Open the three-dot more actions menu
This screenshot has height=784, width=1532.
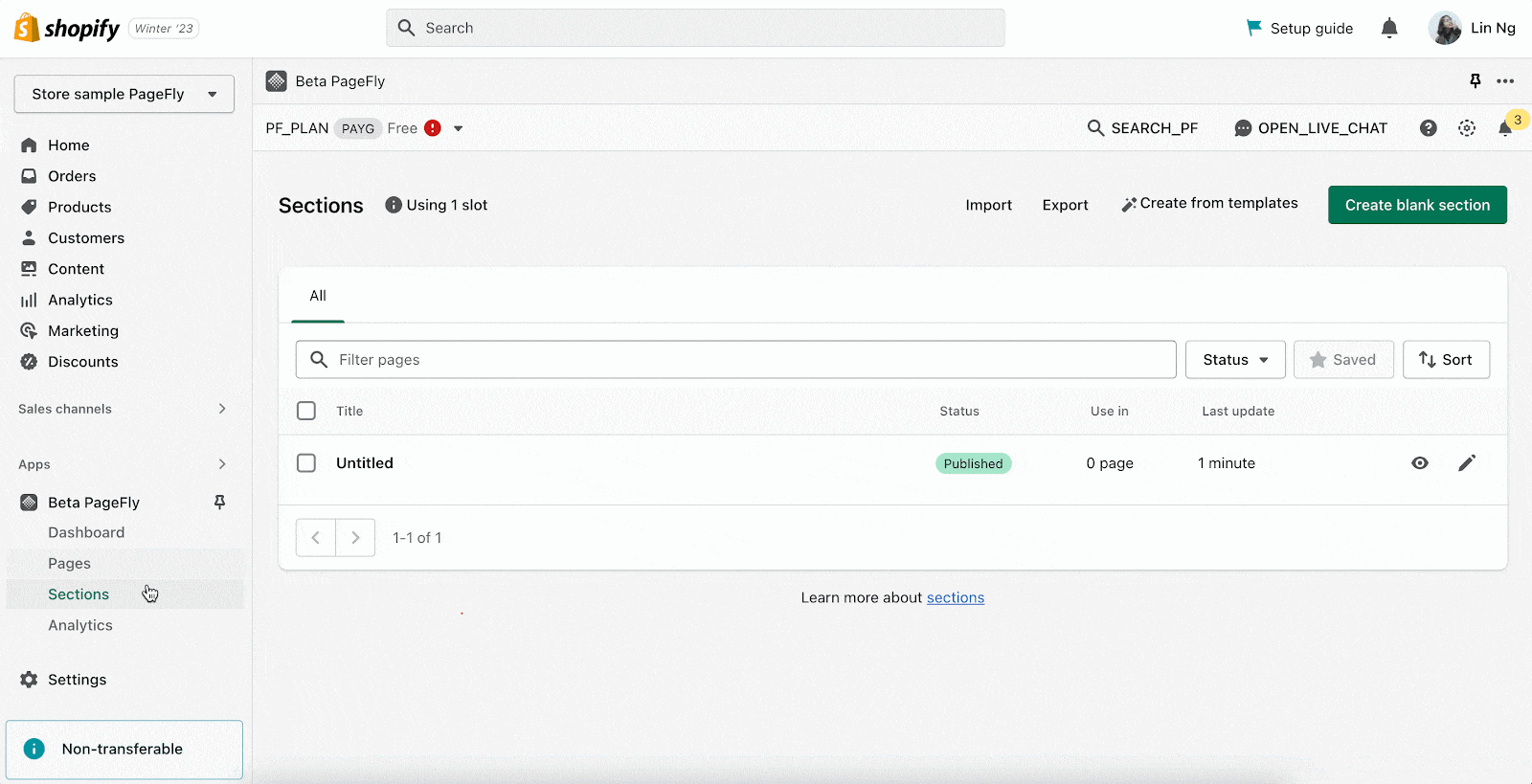coord(1505,81)
